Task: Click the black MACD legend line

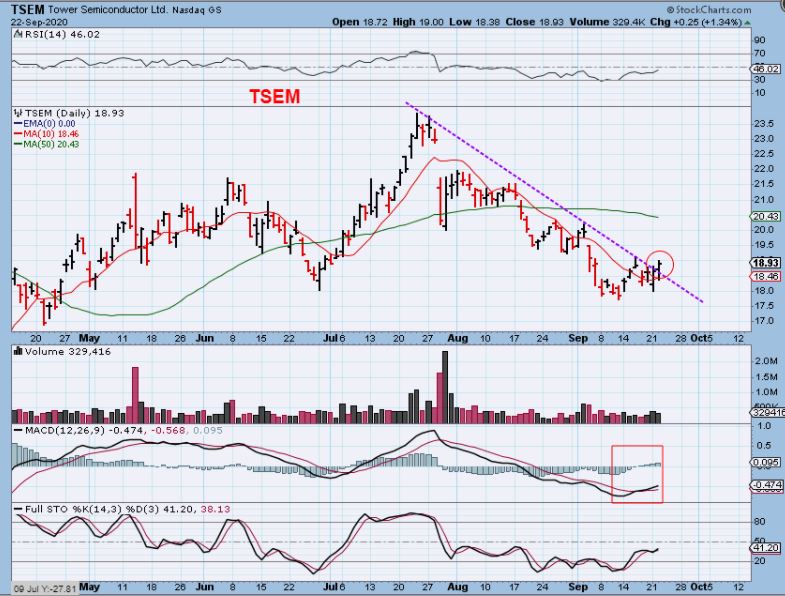Action: [19, 430]
